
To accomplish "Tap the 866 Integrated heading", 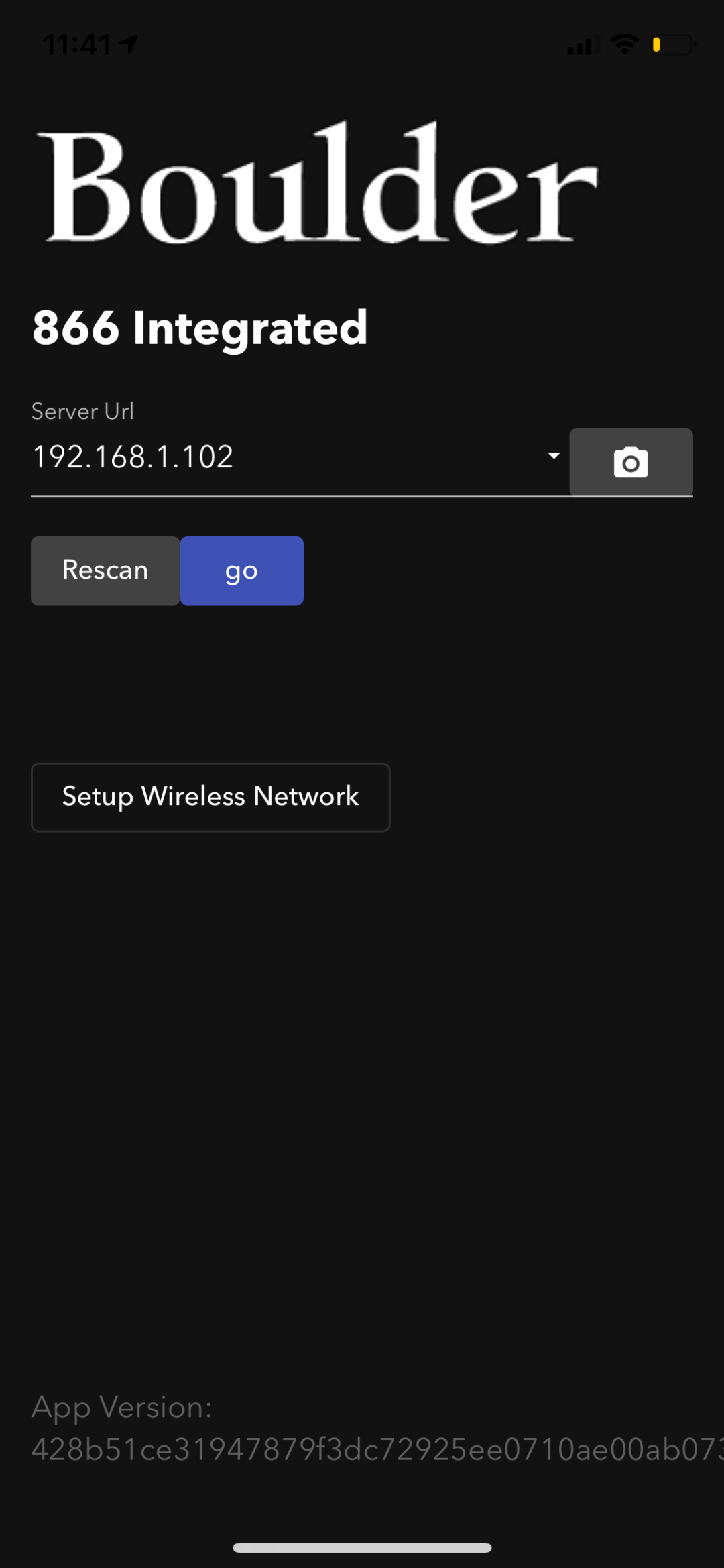I will pyautogui.click(x=200, y=328).
